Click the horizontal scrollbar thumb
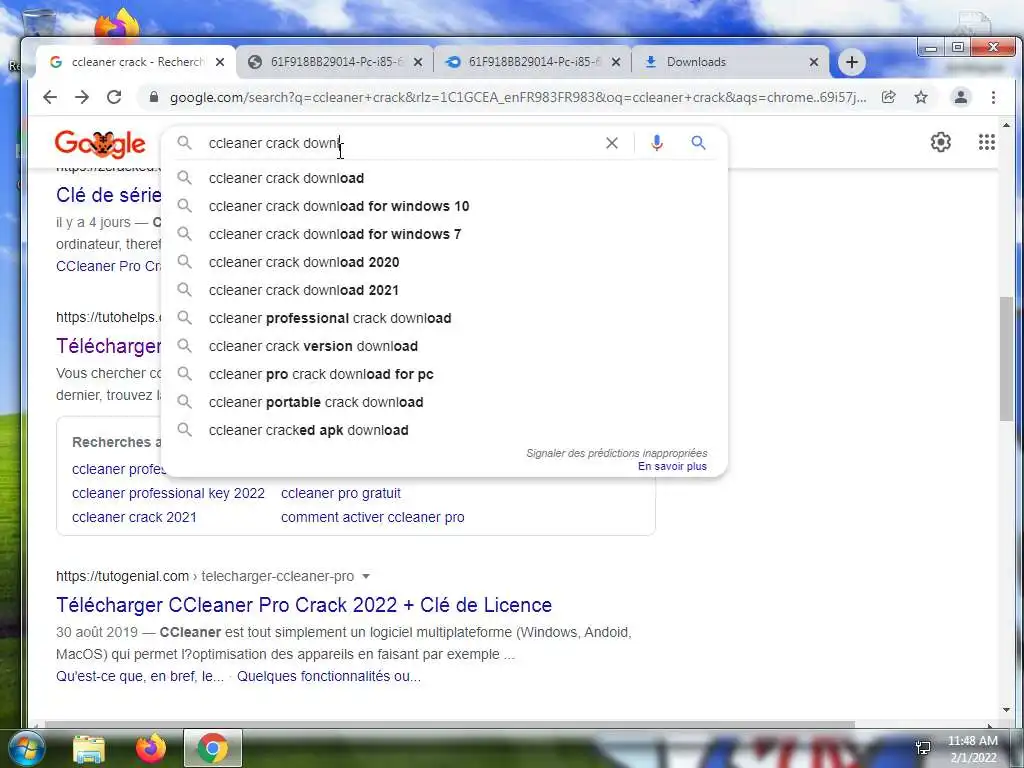Viewport: 1024px width, 768px height. tap(451, 724)
